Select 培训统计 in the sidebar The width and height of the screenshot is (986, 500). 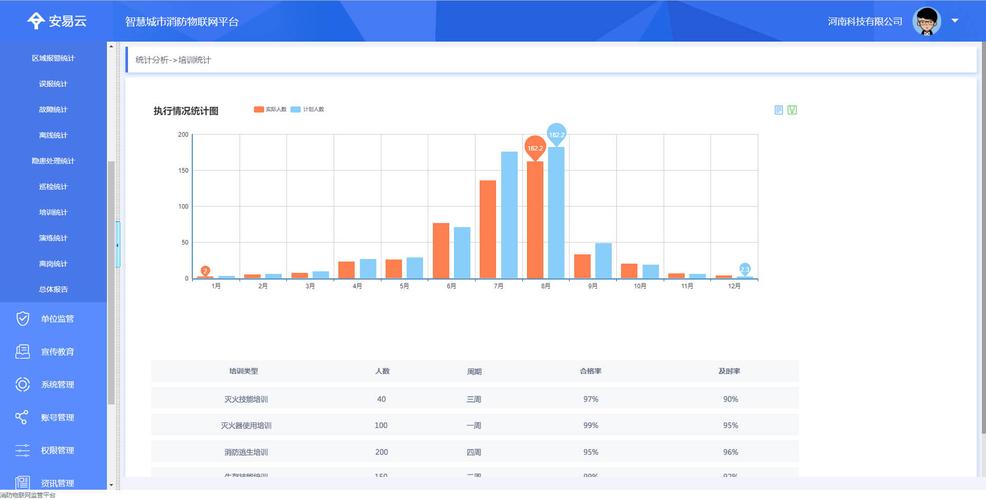click(x=53, y=213)
